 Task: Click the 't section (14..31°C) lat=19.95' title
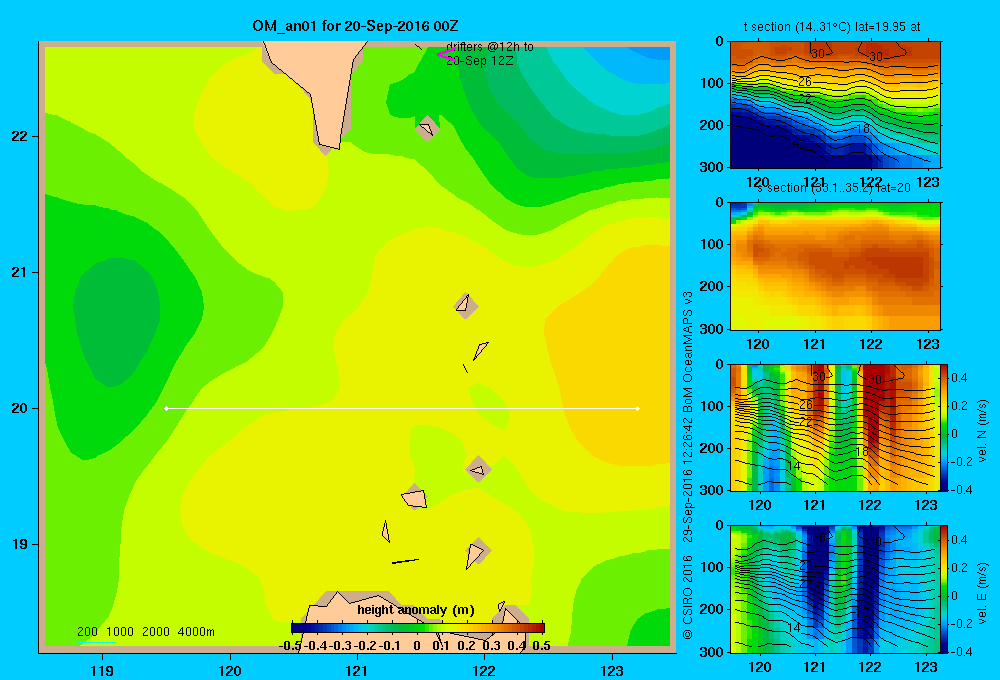[x=832, y=27]
